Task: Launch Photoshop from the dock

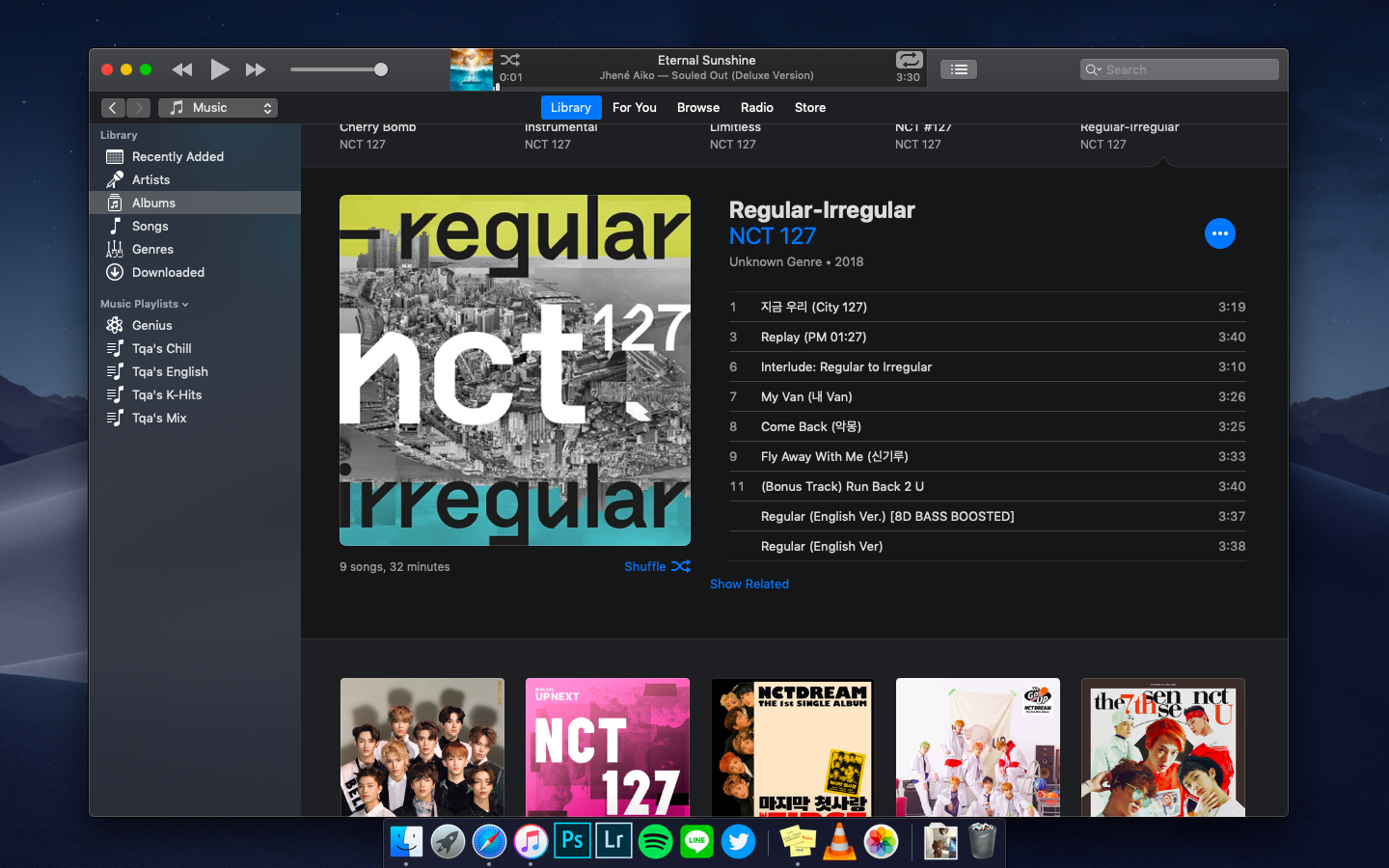Action: point(572,841)
